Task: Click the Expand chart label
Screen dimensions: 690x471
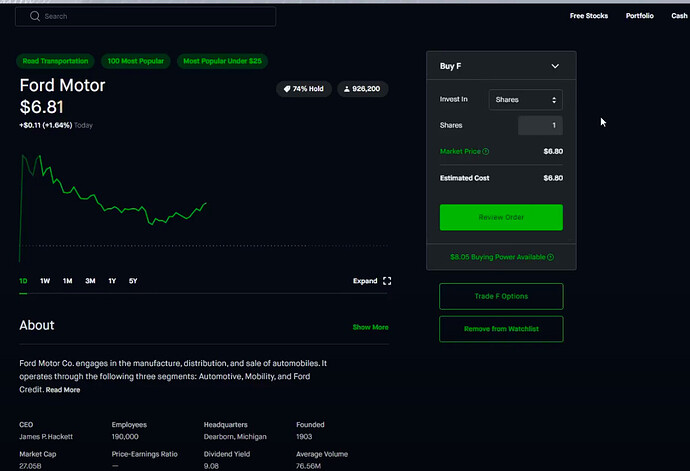Action: pos(365,281)
